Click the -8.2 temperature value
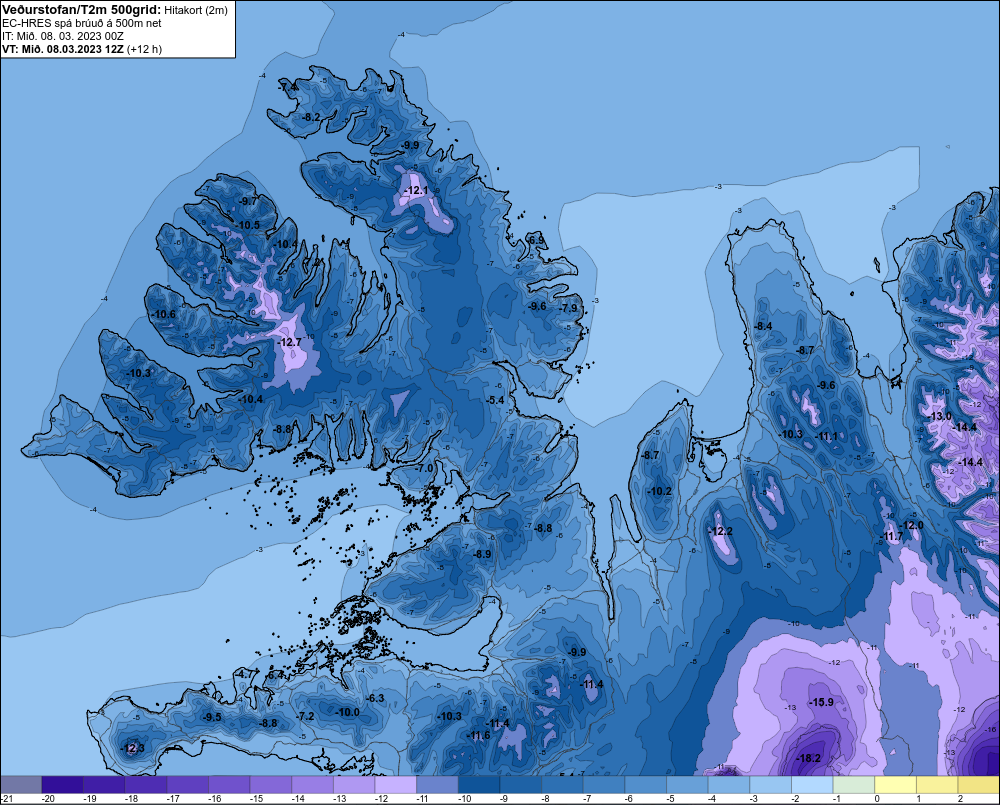The height and width of the screenshot is (805, 1000). point(311,117)
